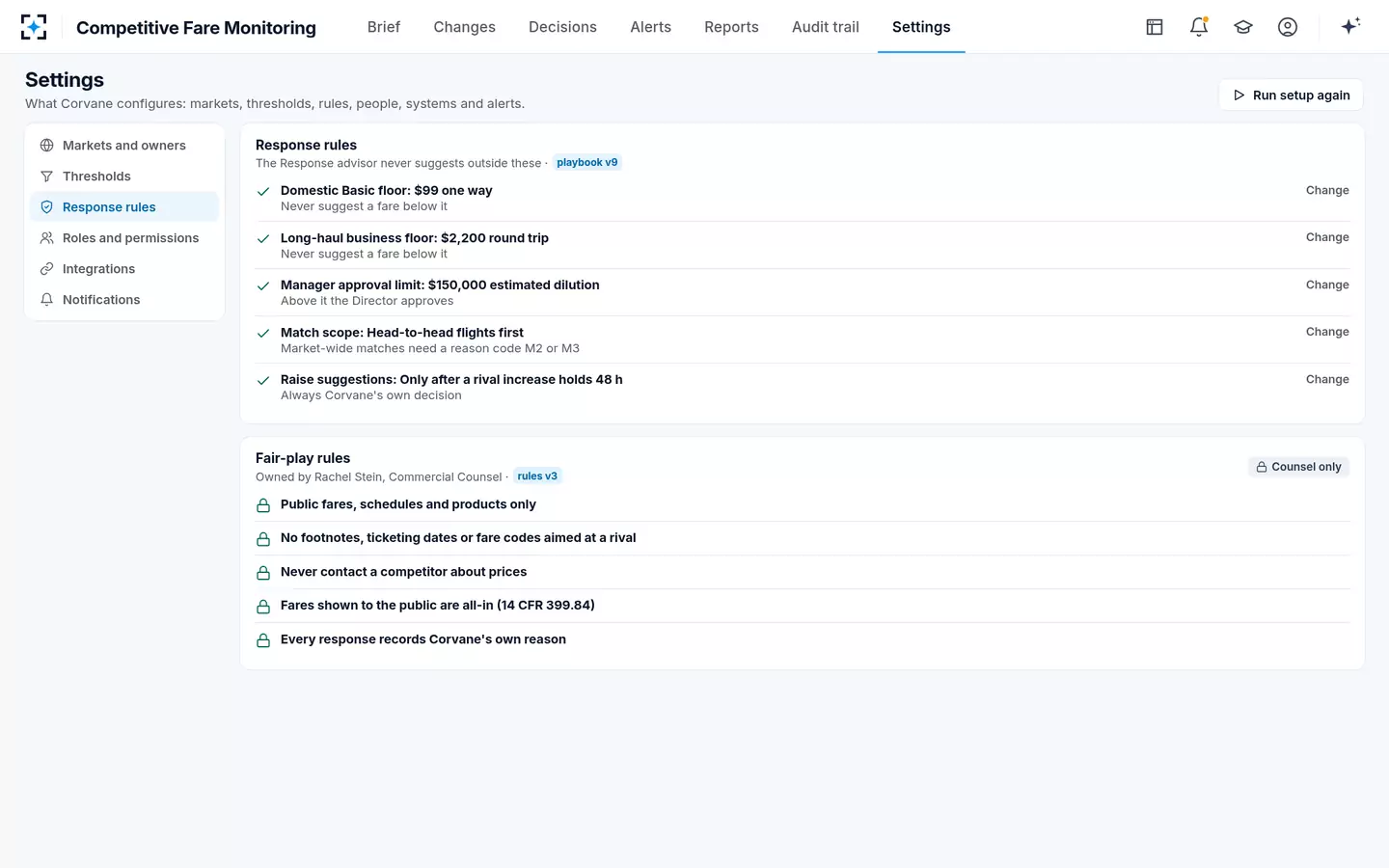Go to the Decisions tab
The height and width of the screenshot is (868, 1389).
click(x=562, y=27)
